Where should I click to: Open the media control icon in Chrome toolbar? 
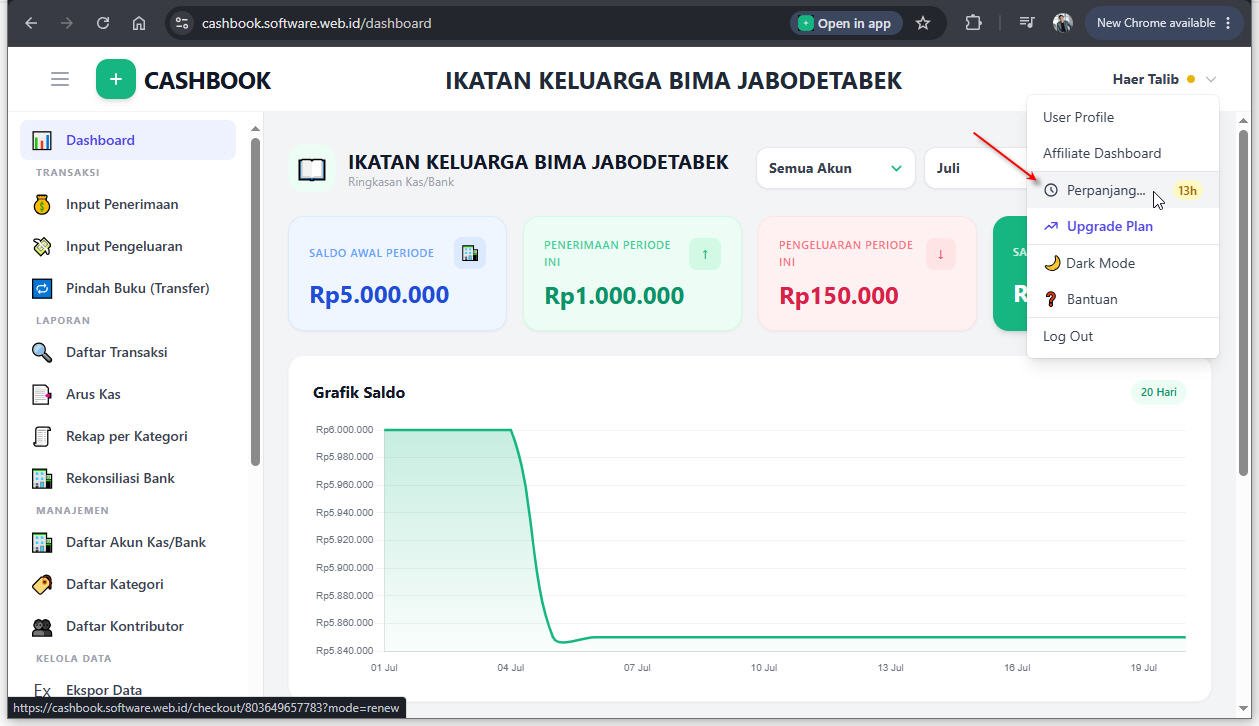pyautogui.click(x=1027, y=23)
